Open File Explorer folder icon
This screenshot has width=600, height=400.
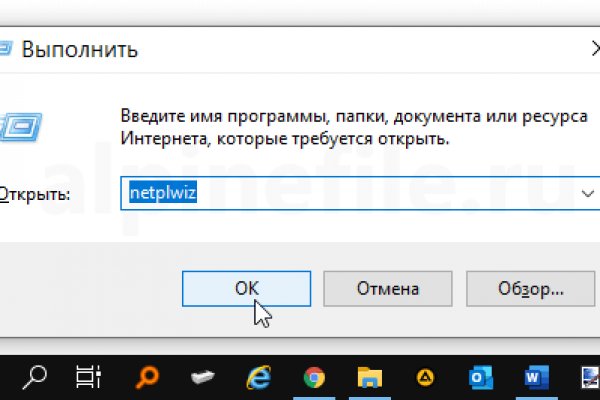point(370,377)
